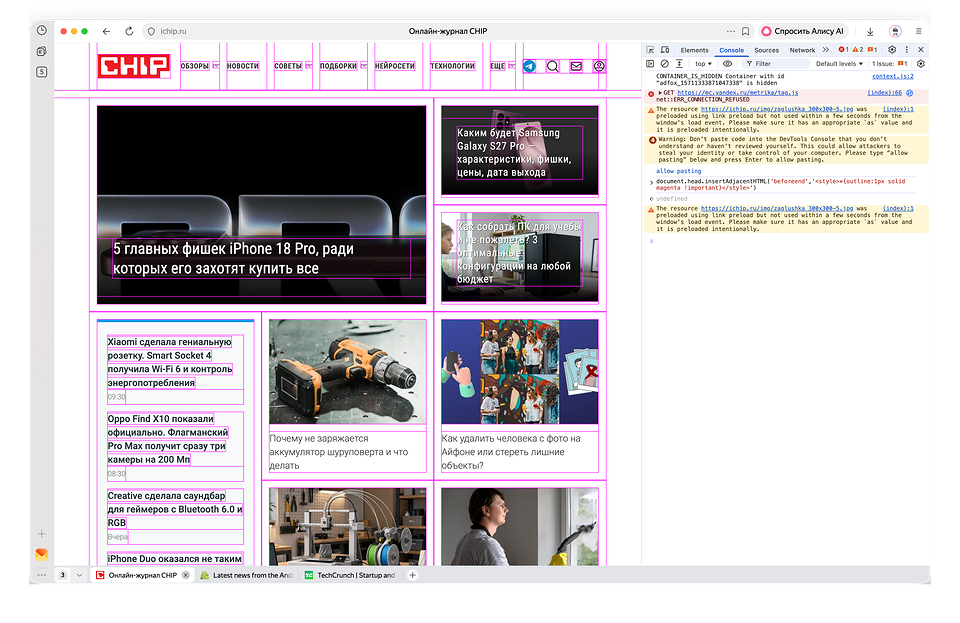Viewport: 960px width, 623px height.
Task: Go back with the browser back arrow
Action: [x=107, y=31]
